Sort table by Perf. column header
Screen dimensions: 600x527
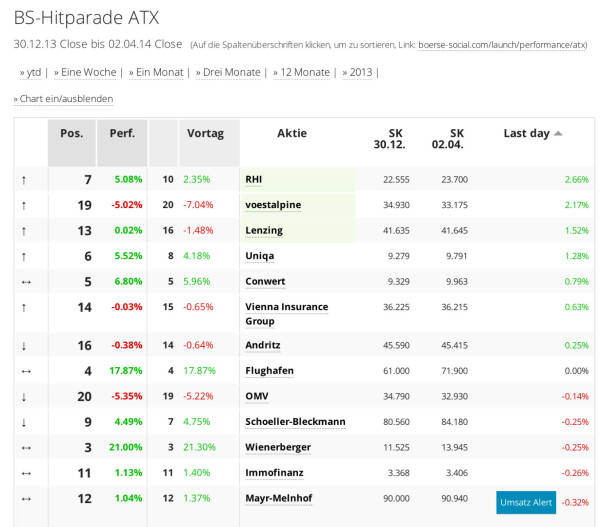pyautogui.click(x=122, y=133)
